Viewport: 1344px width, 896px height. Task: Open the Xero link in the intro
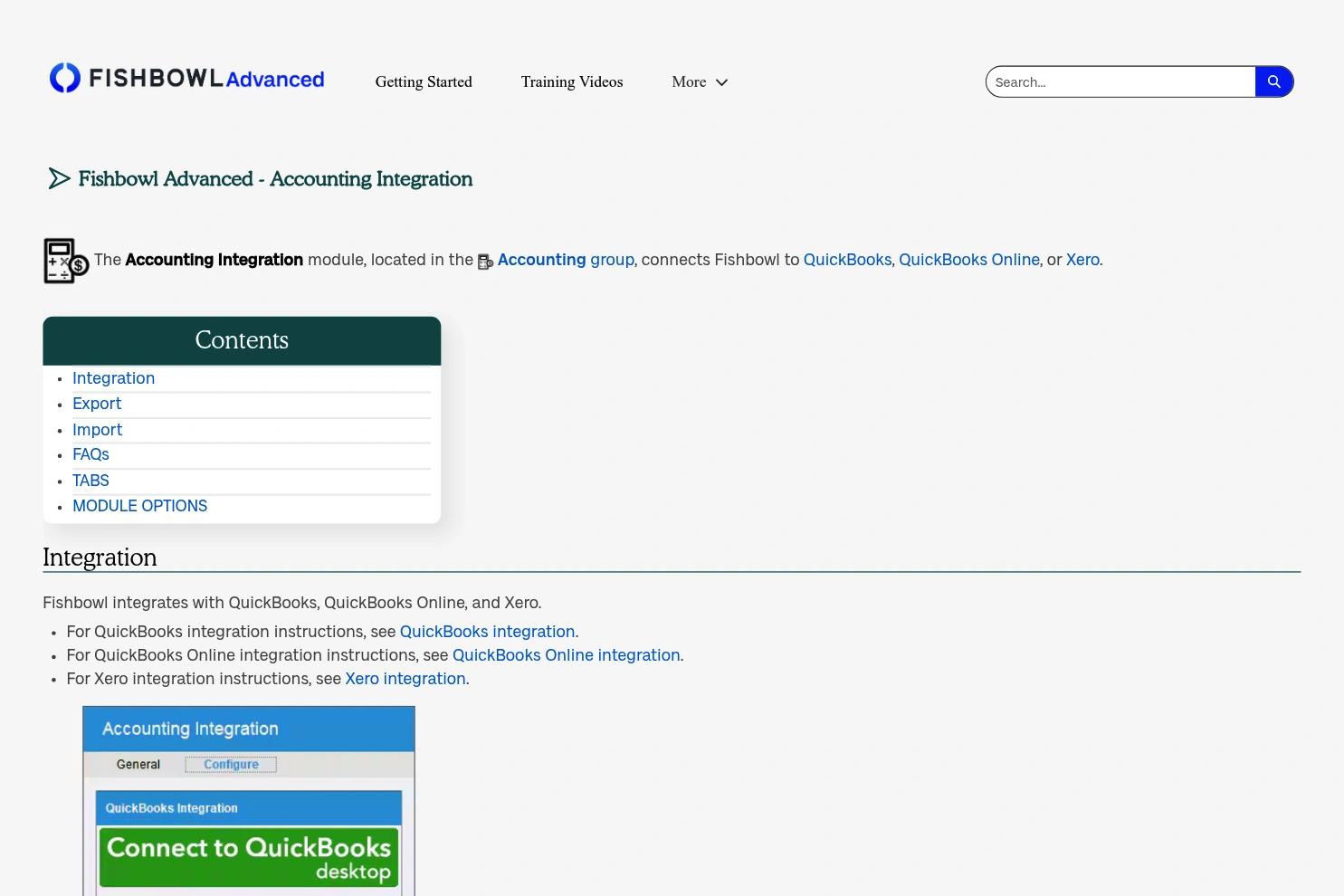coord(1082,260)
